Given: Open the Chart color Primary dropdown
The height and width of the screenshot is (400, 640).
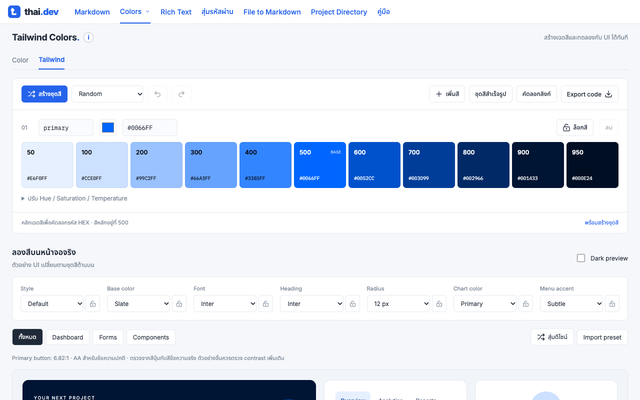Looking at the screenshot, I should pyautogui.click(x=485, y=304).
